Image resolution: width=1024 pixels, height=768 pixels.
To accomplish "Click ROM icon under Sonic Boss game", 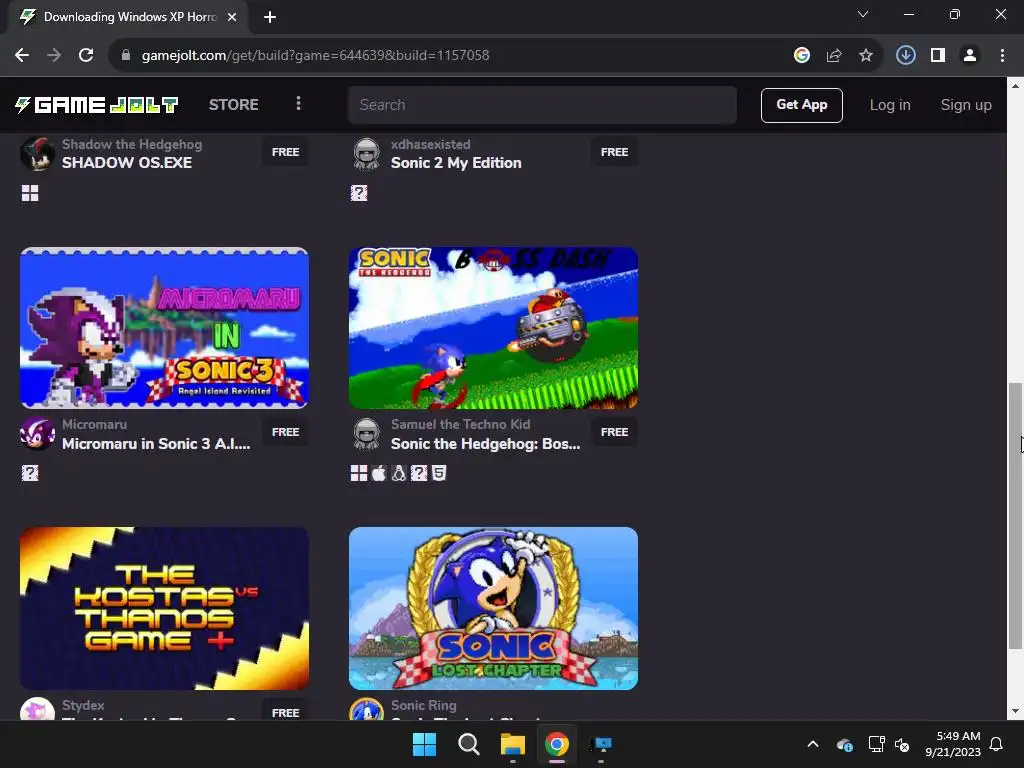I will pos(419,473).
